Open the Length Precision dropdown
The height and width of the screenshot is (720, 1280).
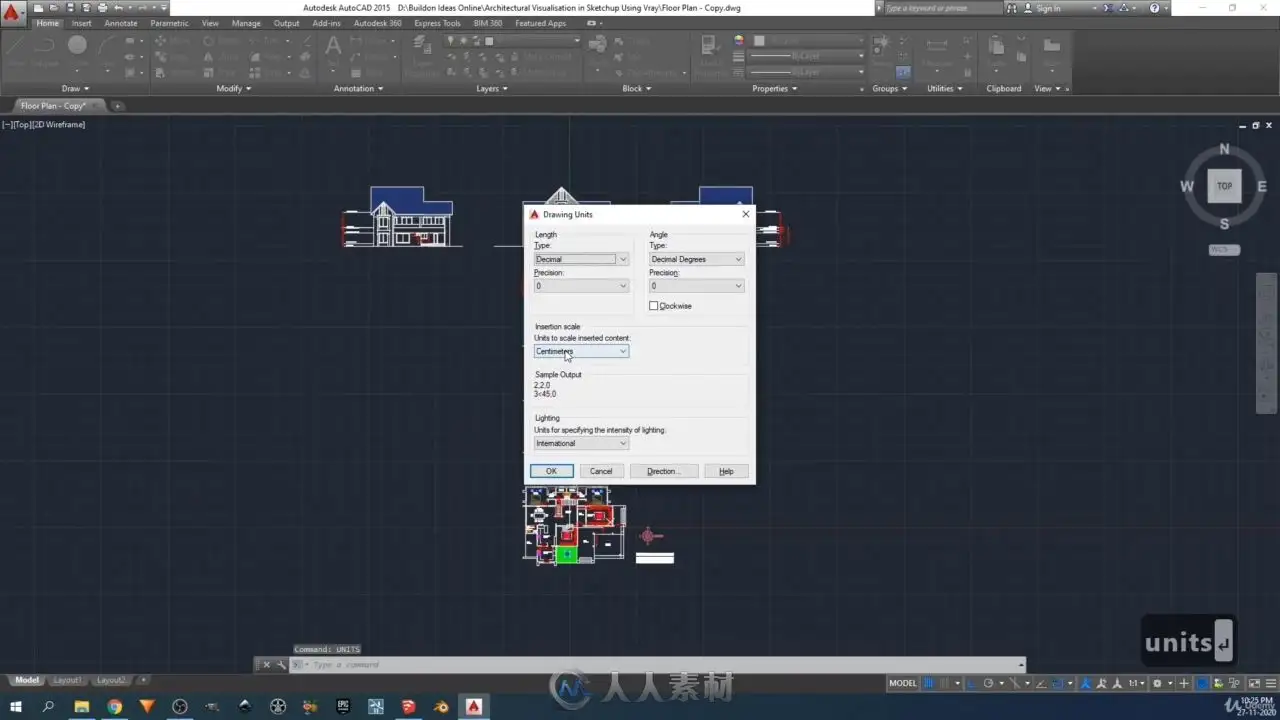tap(581, 286)
